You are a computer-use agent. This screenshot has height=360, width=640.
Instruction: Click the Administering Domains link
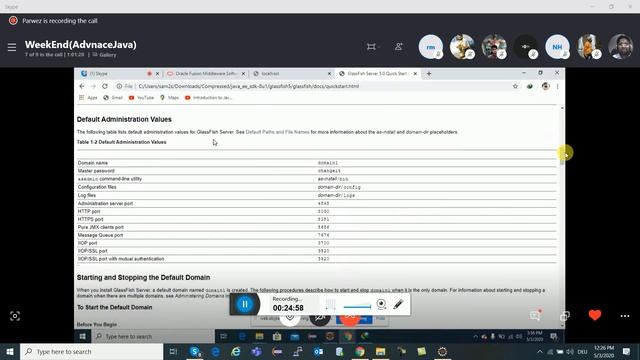(200, 296)
